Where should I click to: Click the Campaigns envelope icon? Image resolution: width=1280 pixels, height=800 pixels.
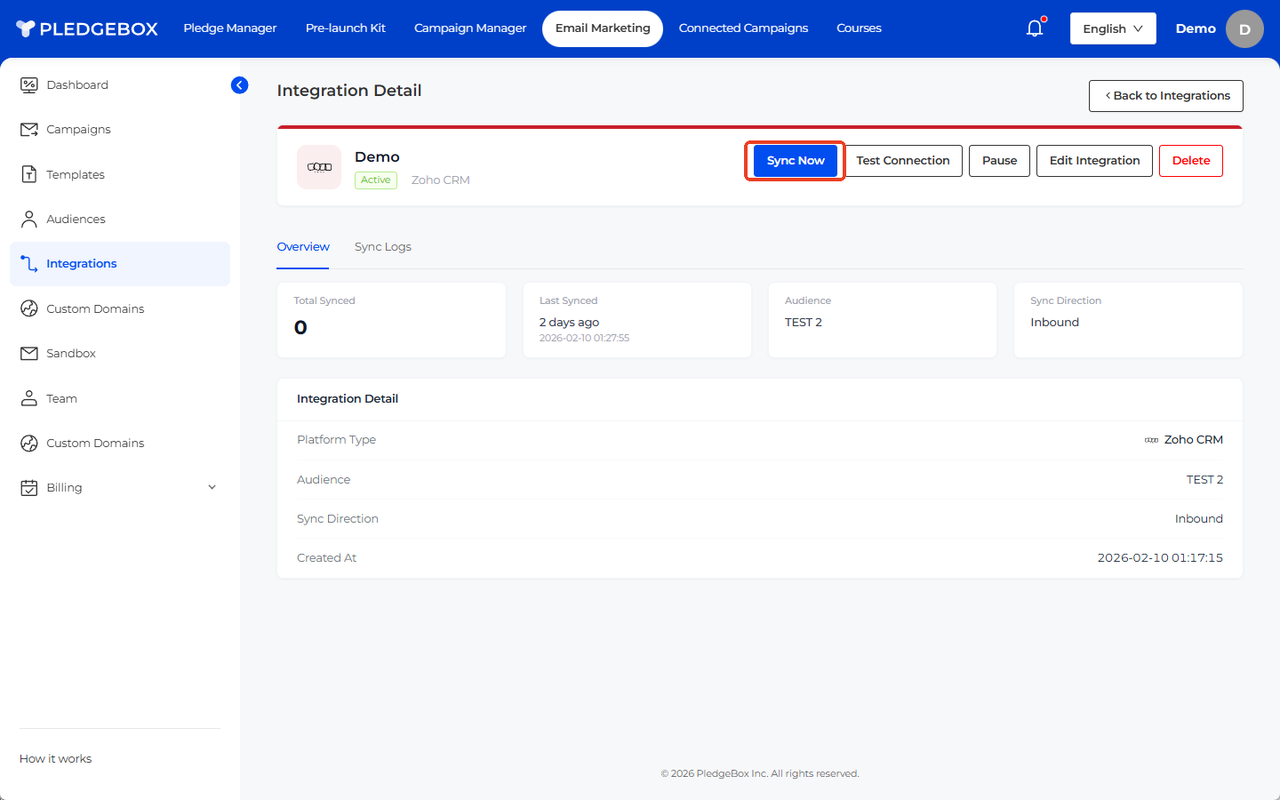point(29,130)
